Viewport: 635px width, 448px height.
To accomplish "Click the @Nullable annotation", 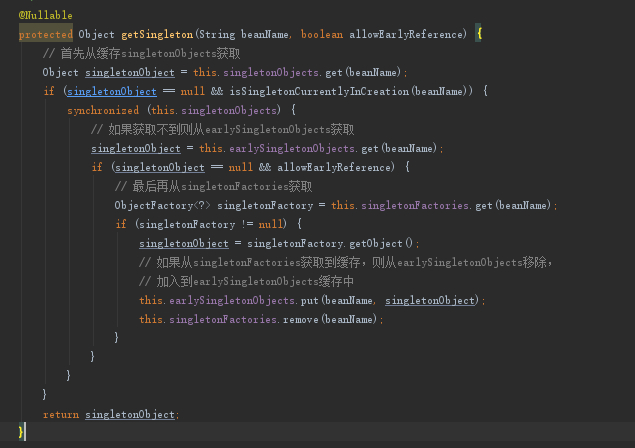I will (45, 15).
